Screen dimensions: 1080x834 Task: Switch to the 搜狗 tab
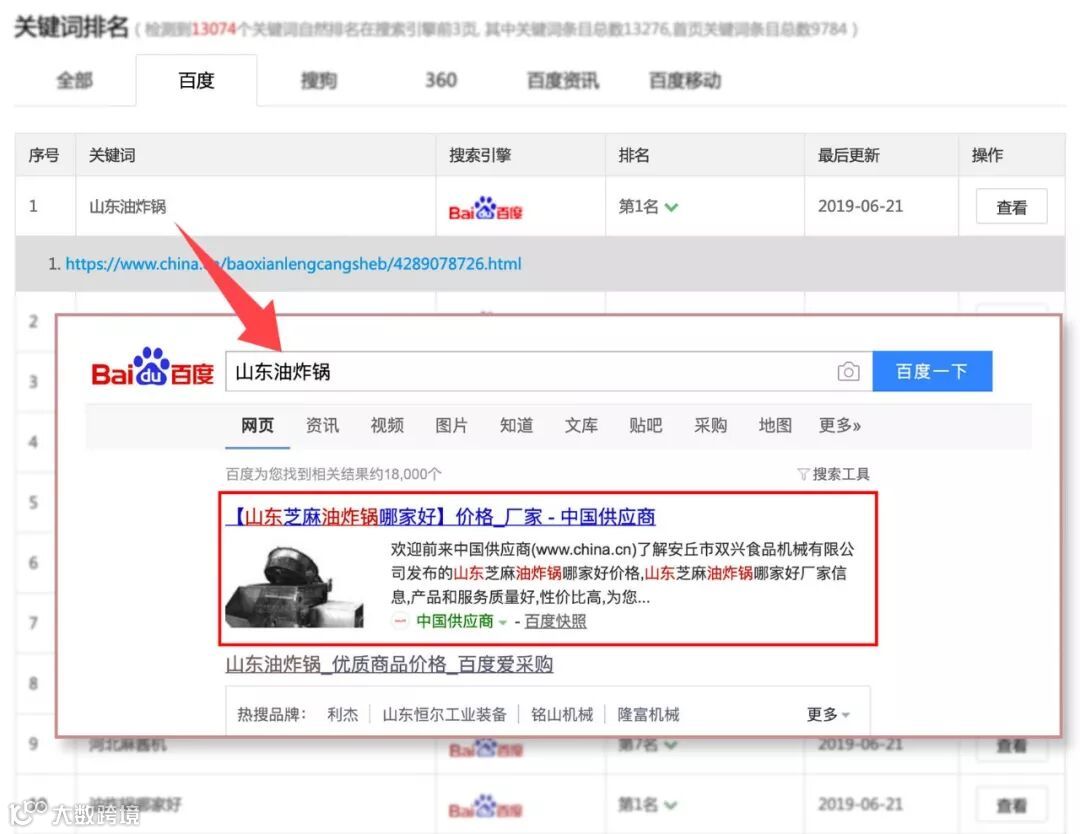pyautogui.click(x=319, y=81)
